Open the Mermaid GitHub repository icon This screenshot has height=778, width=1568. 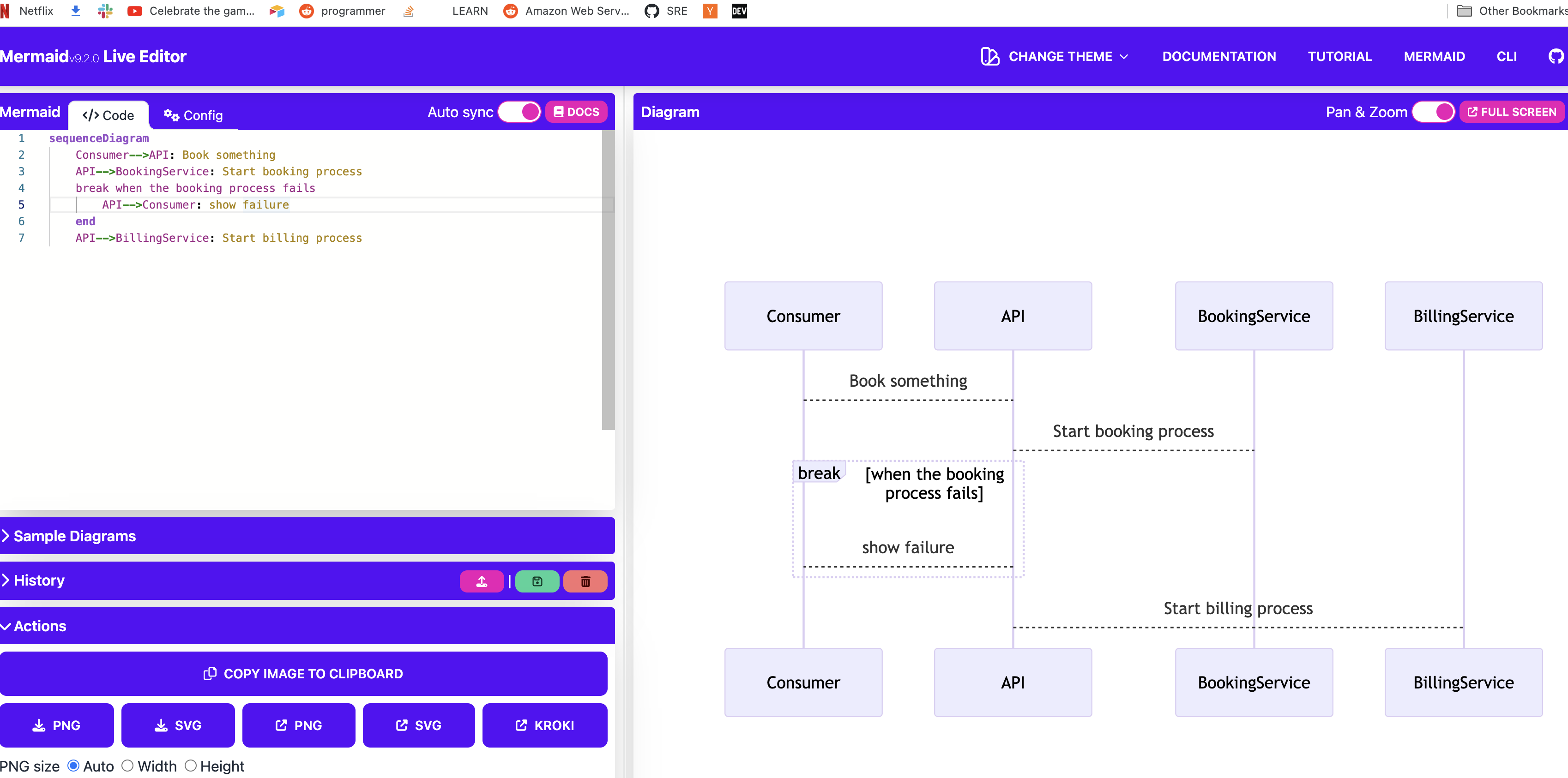click(x=1555, y=56)
